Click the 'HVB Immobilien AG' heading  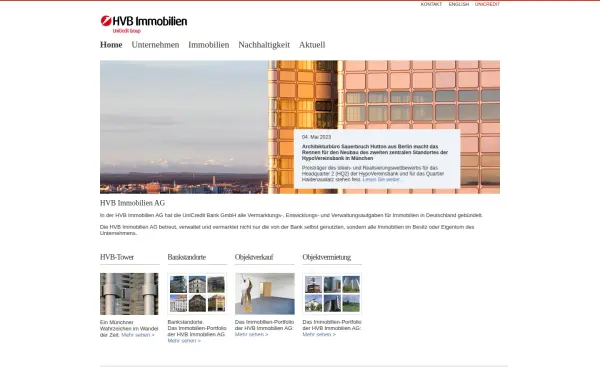132,203
